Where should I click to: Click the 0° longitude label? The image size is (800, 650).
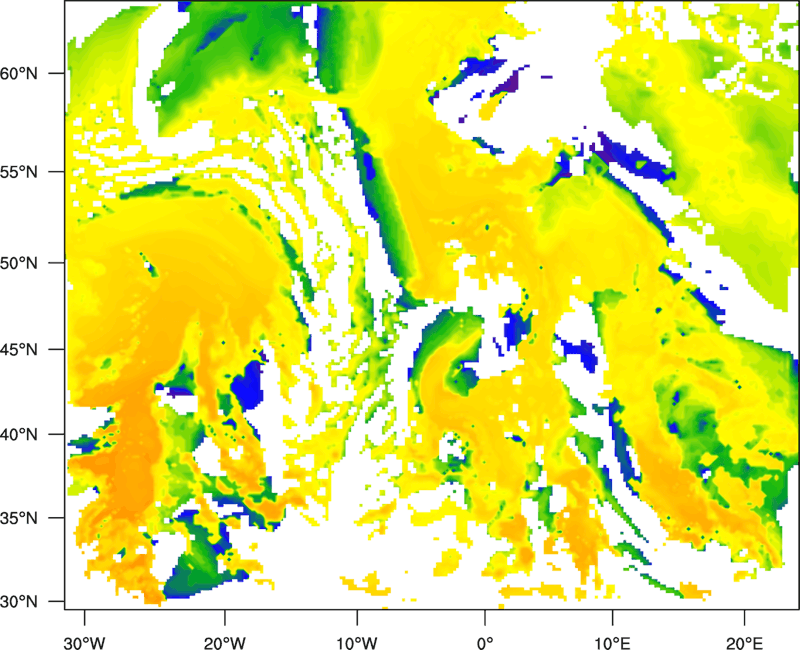coord(485,643)
